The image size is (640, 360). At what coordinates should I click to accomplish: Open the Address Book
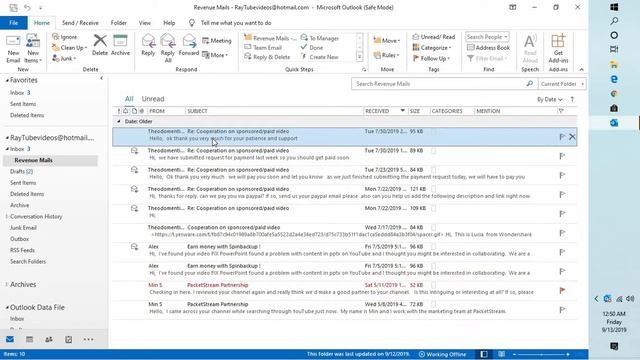point(488,48)
